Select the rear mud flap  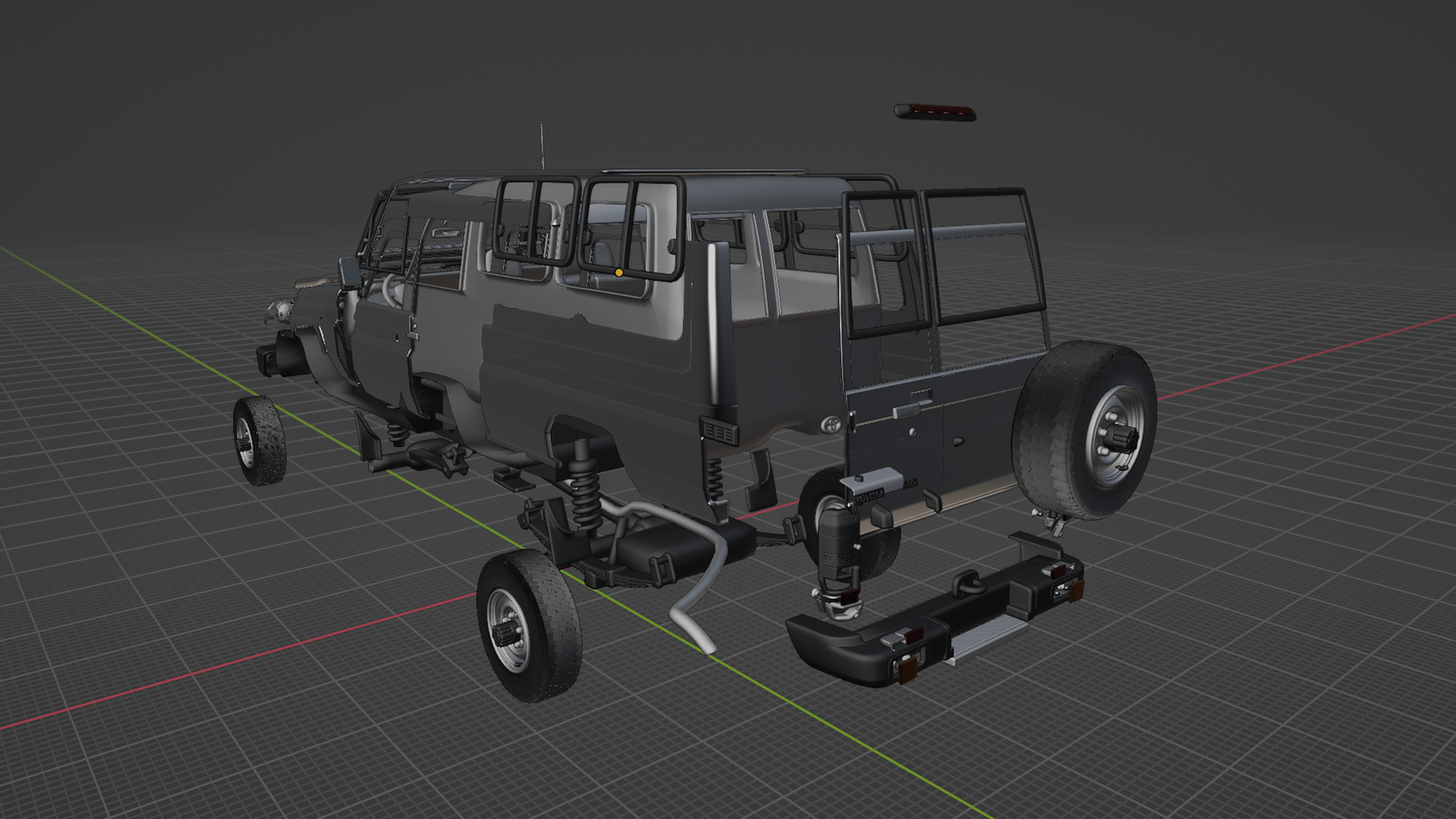point(761,480)
